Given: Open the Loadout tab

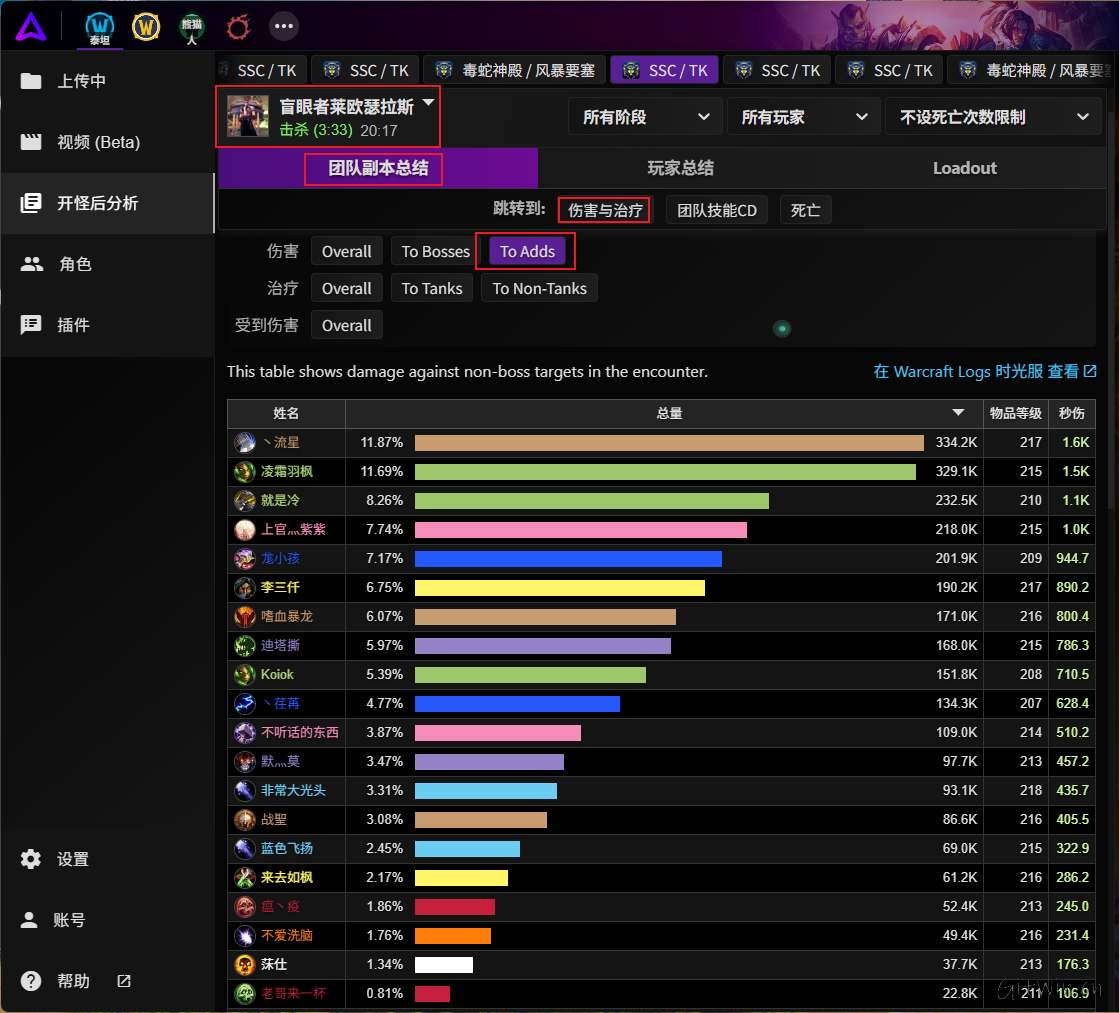Looking at the screenshot, I should point(964,168).
